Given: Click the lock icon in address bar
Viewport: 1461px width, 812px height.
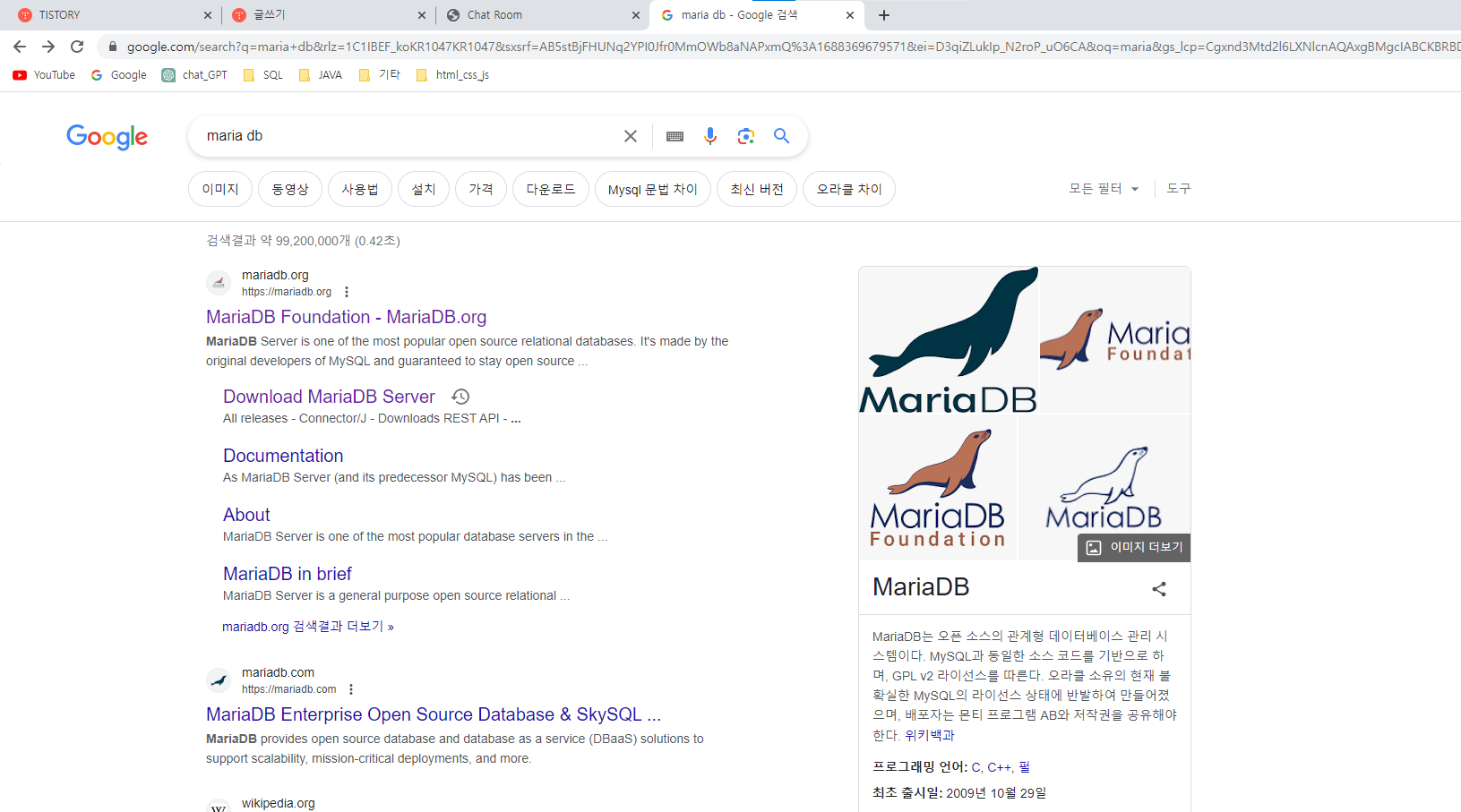Looking at the screenshot, I should [x=112, y=47].
